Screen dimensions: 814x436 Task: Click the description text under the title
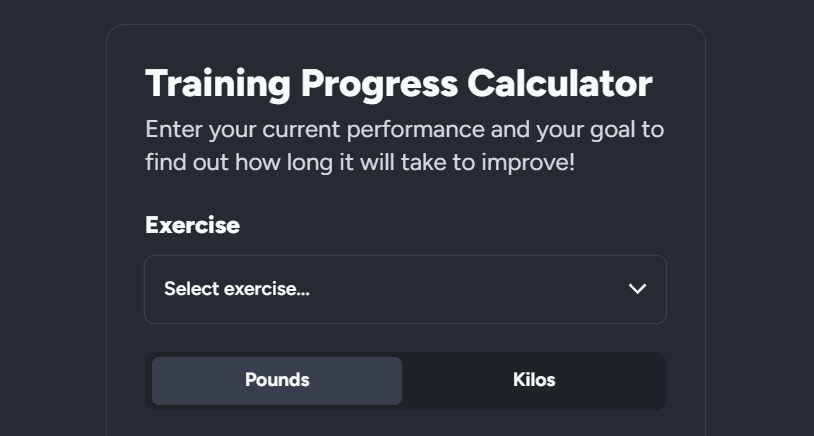pyautogui.click(x=404, y=145)
